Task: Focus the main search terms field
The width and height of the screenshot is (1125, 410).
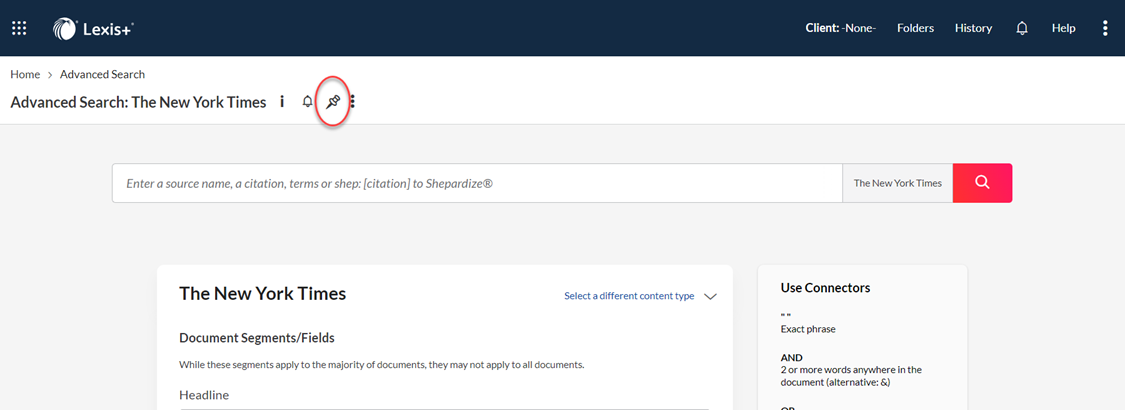Action: click(x=477, y=183)
